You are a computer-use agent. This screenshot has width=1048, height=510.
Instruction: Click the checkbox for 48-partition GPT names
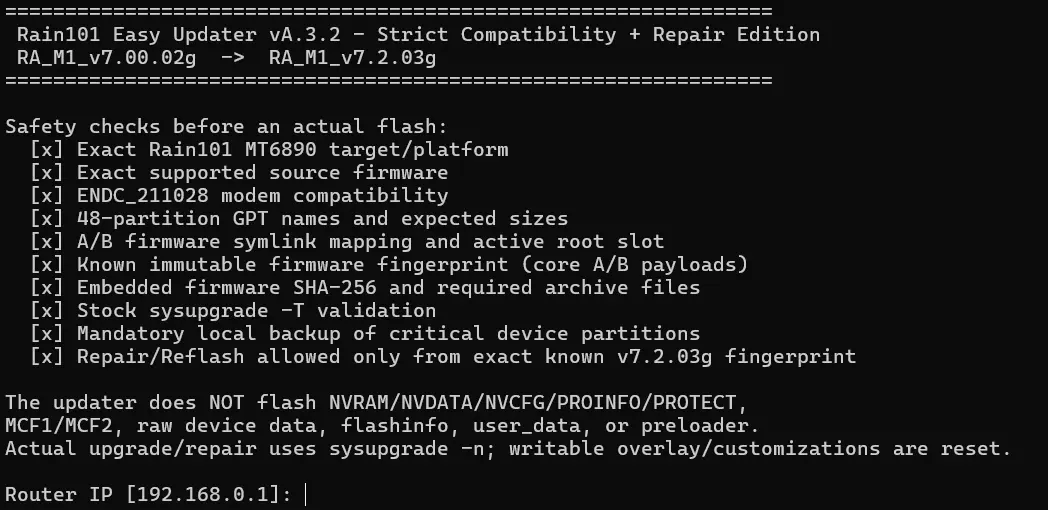[47, 219]
